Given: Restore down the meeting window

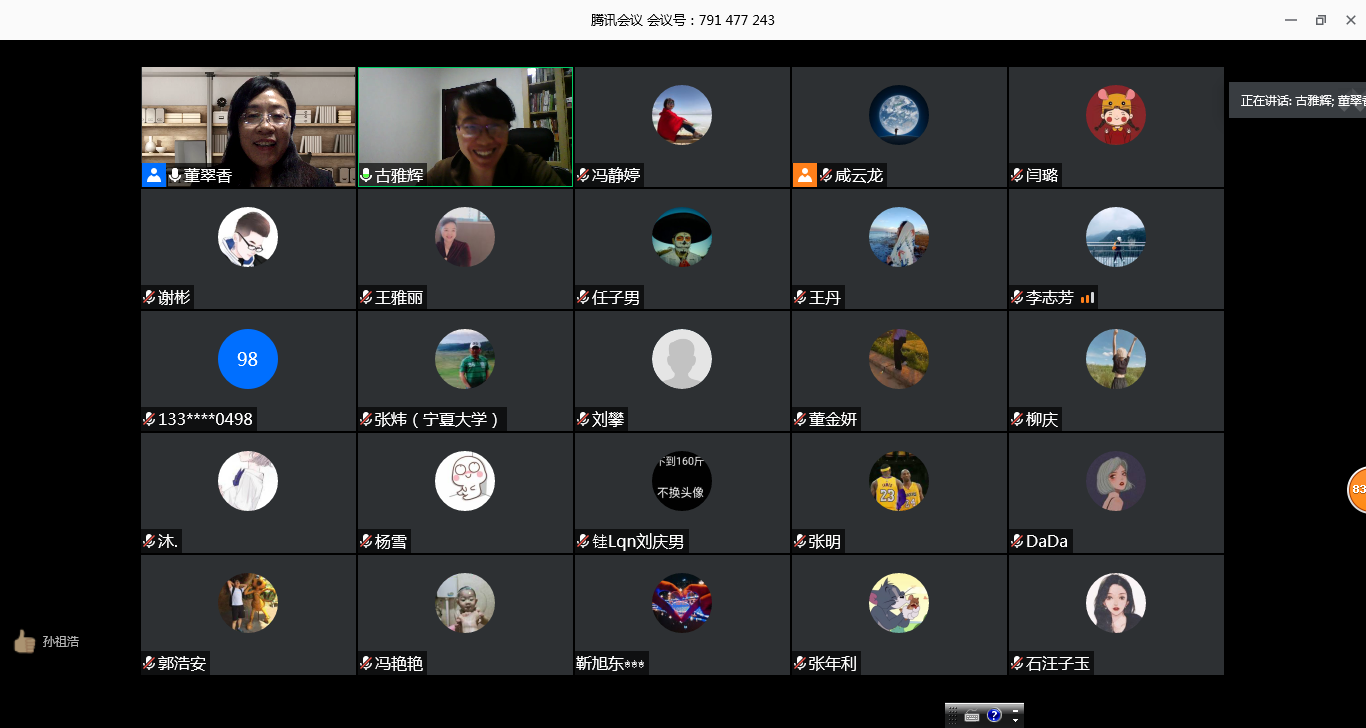Looking at the screenshot, I should point(1320,20).
